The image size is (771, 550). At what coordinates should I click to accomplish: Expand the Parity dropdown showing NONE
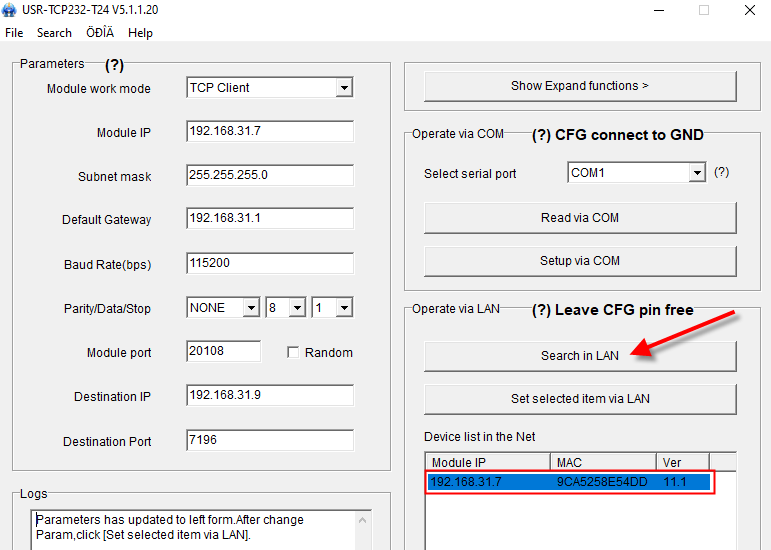click(x=251, y=308)
